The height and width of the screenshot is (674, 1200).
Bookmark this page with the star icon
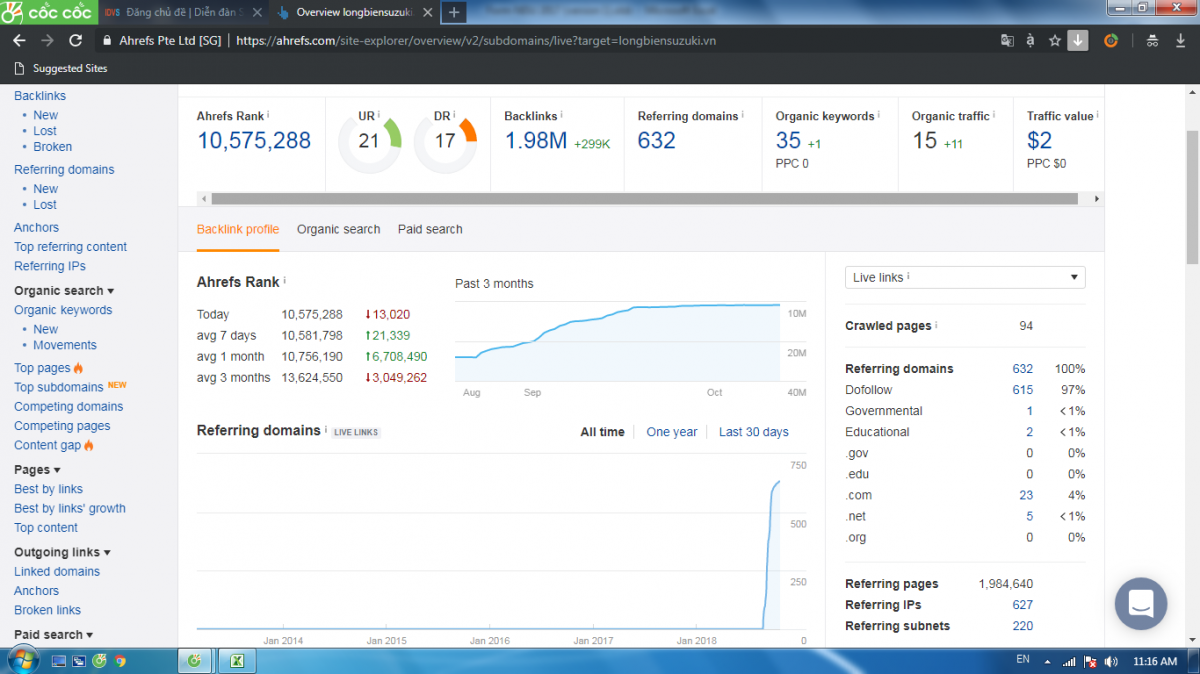1054,41
